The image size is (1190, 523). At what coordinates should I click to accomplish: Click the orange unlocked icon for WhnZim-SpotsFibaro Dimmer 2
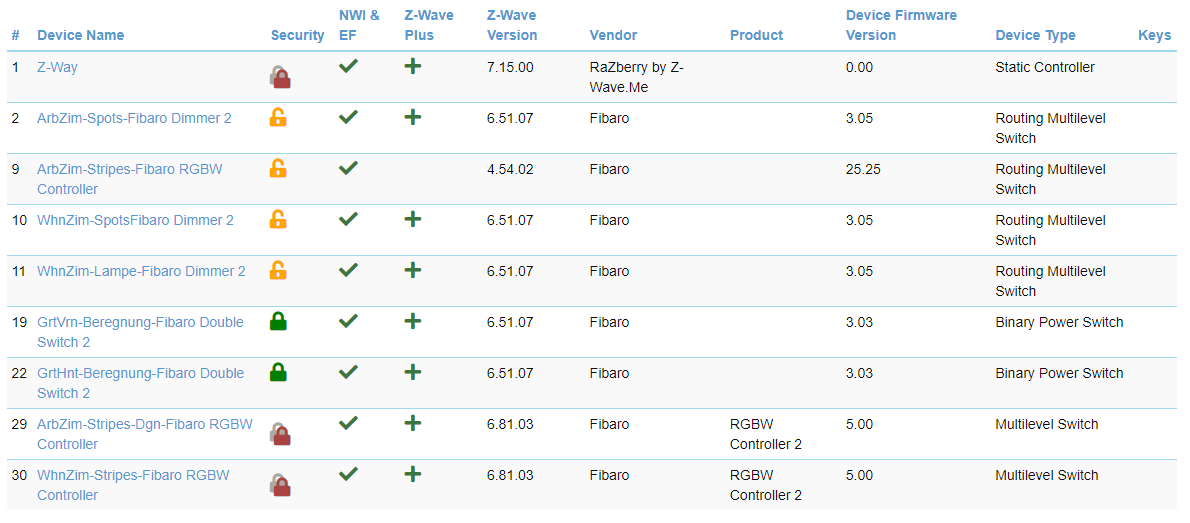[x=279, y=219]
